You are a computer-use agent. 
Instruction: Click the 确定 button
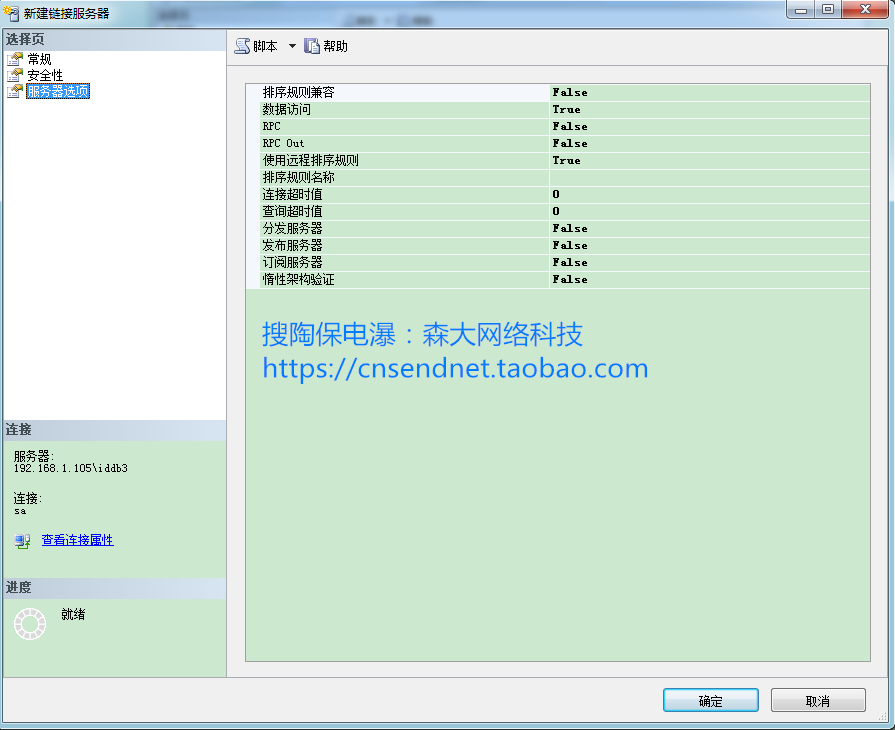coord(711,700)
